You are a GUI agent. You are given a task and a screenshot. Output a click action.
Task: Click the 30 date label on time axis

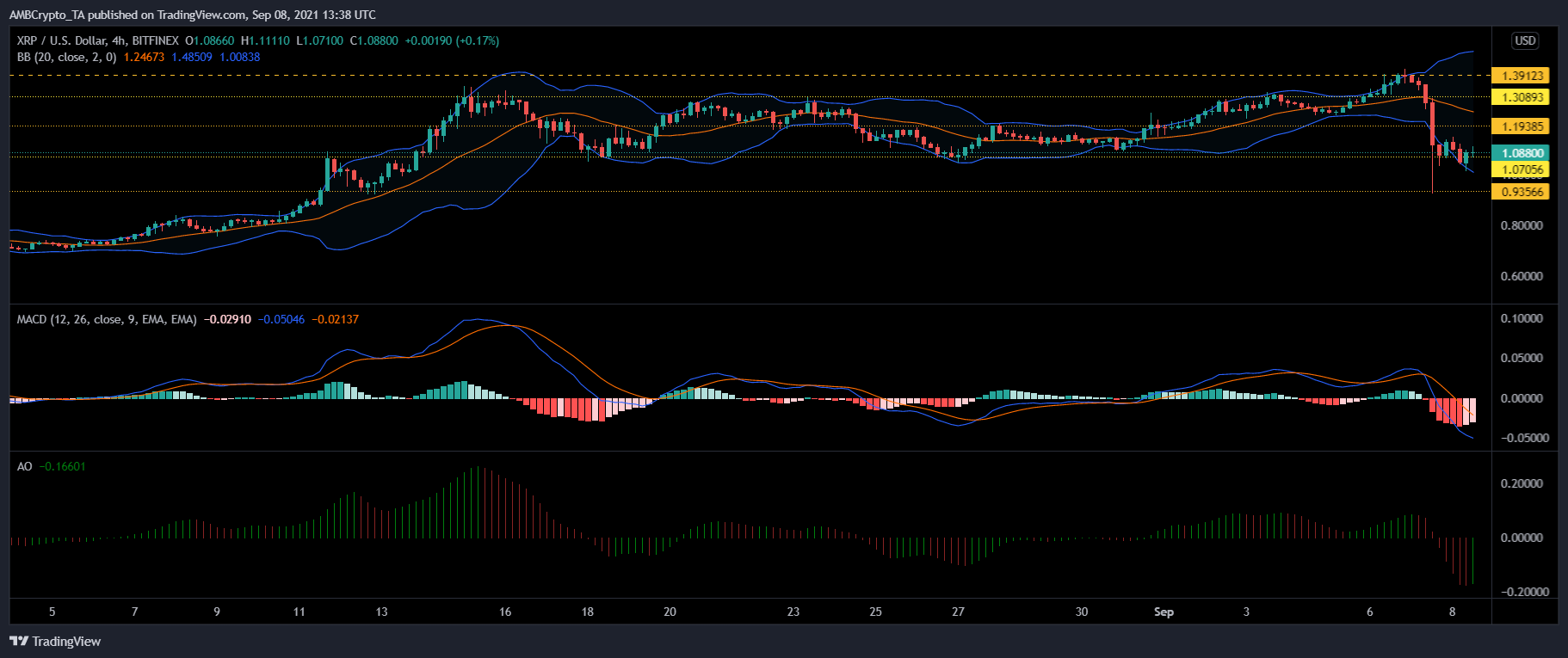tap(1082, 612)
